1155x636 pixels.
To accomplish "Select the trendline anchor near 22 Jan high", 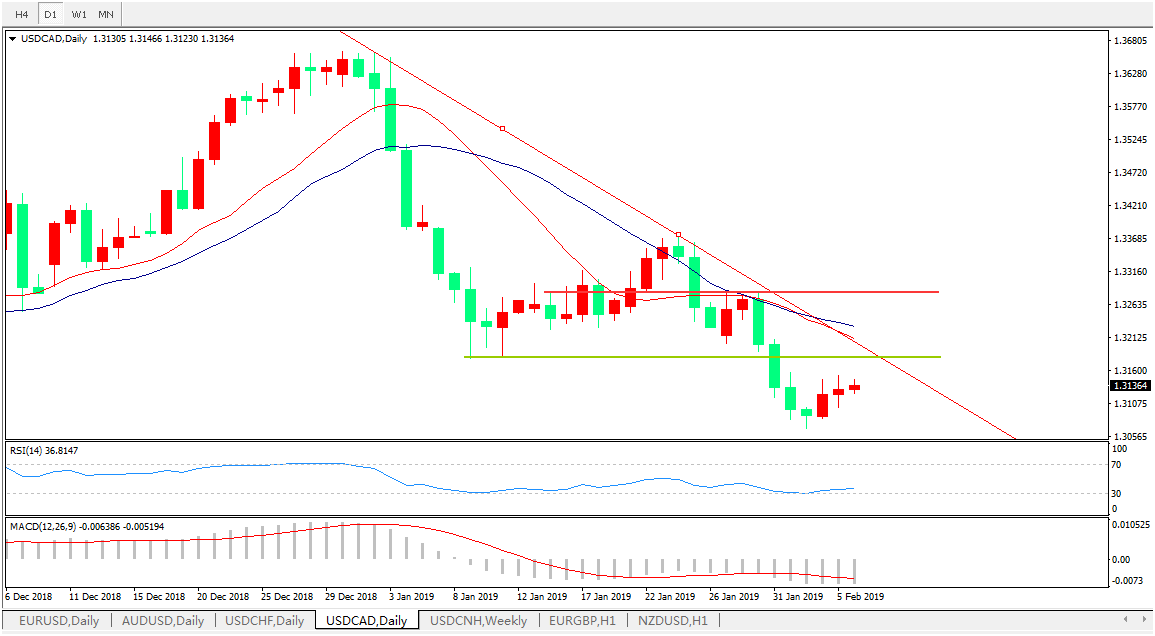I will click(678, 235).
